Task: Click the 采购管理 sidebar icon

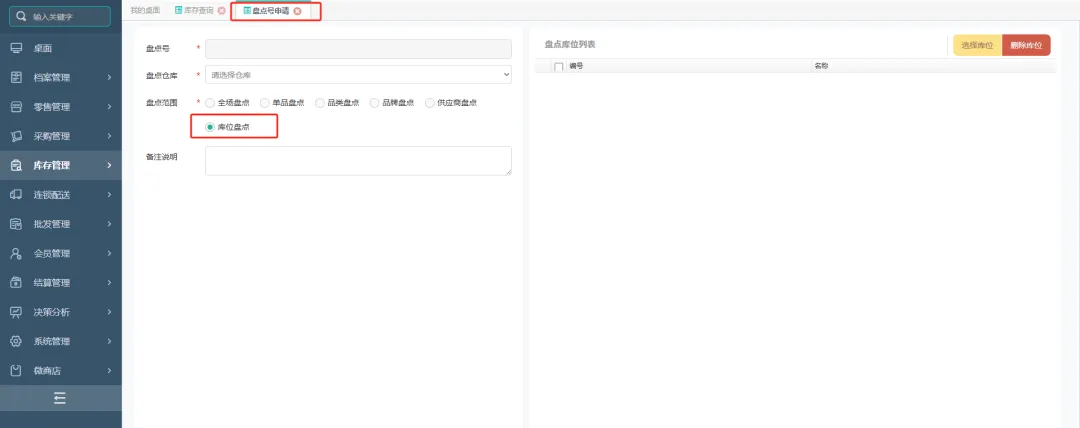Action: pyautogui.click(x=16, y=136)
